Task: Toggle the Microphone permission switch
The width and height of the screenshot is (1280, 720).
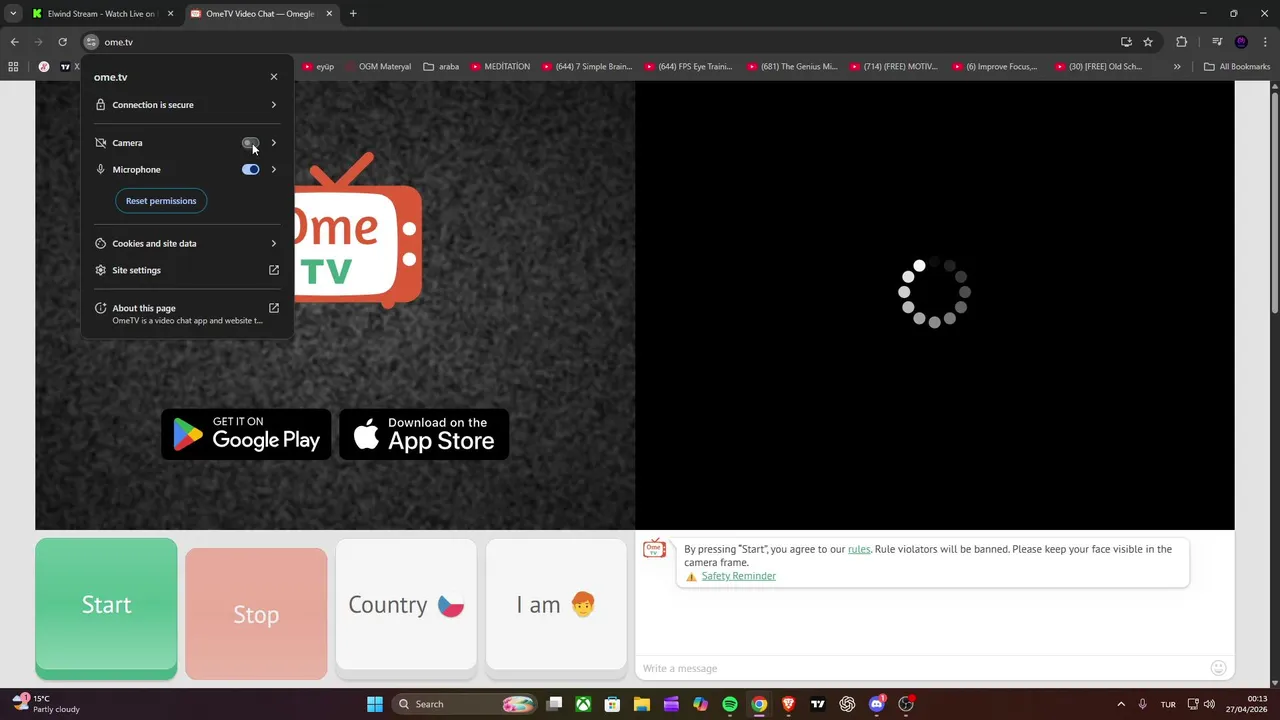Action: [x=250, y=170]
